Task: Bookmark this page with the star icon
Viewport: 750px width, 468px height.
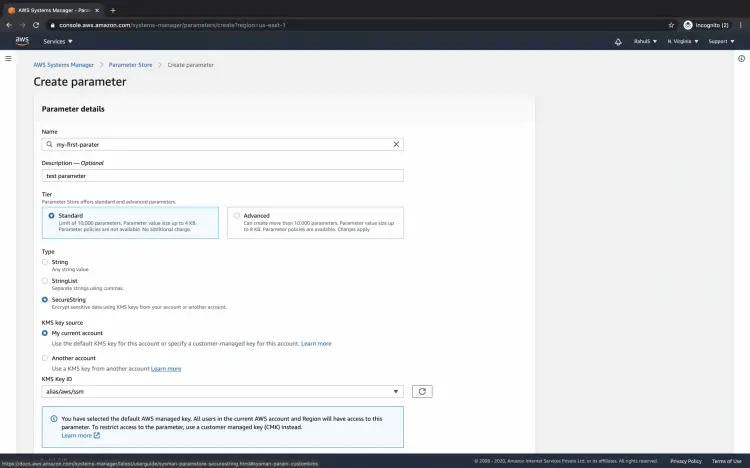Action: pyautogui.click(x=671, y=25)
